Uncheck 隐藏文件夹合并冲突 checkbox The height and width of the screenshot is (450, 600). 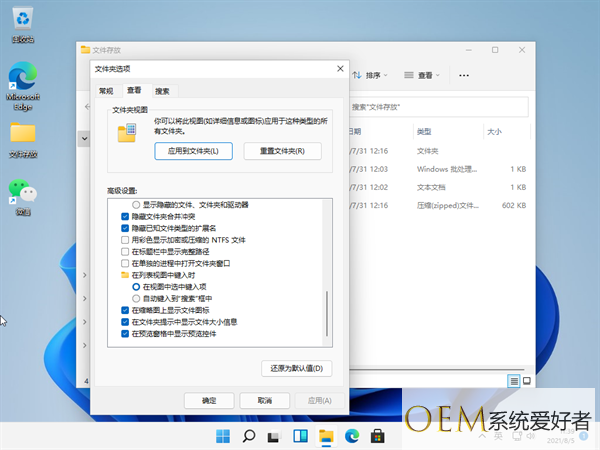(125, 216)
